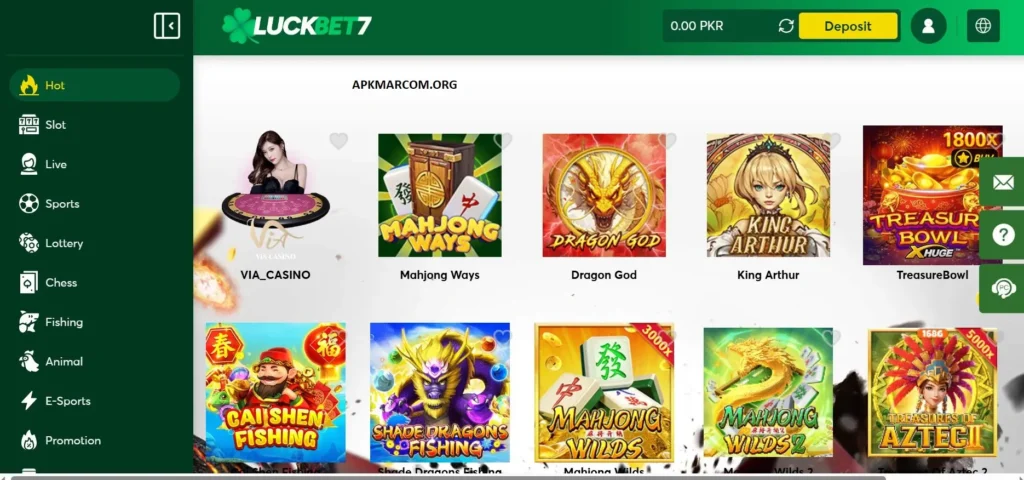The width and height of the screenshot is (1024, 480).
Task: Open the Sports soccer ball icon
Action: pos(29,204)
